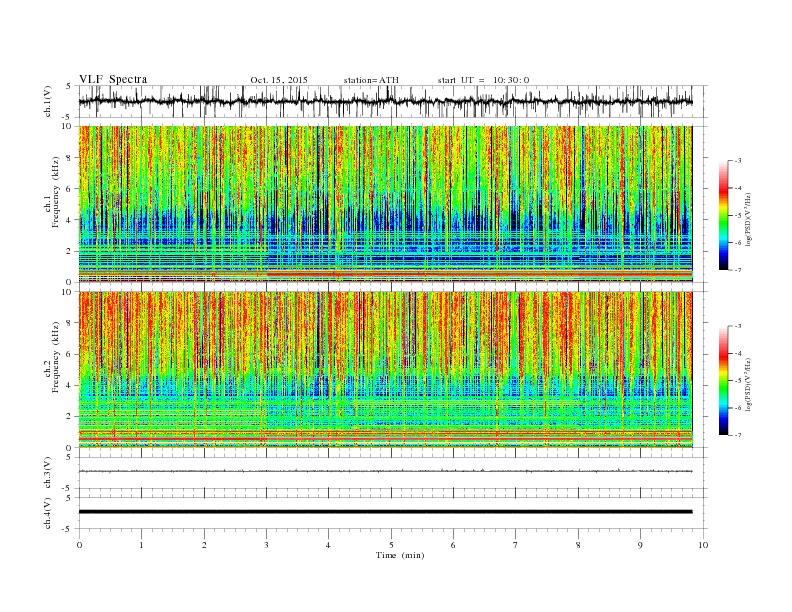Screen dimensions: 792x612
Task: Click the ch.1 spectrogram plot
Action: (x=385, y=204)
